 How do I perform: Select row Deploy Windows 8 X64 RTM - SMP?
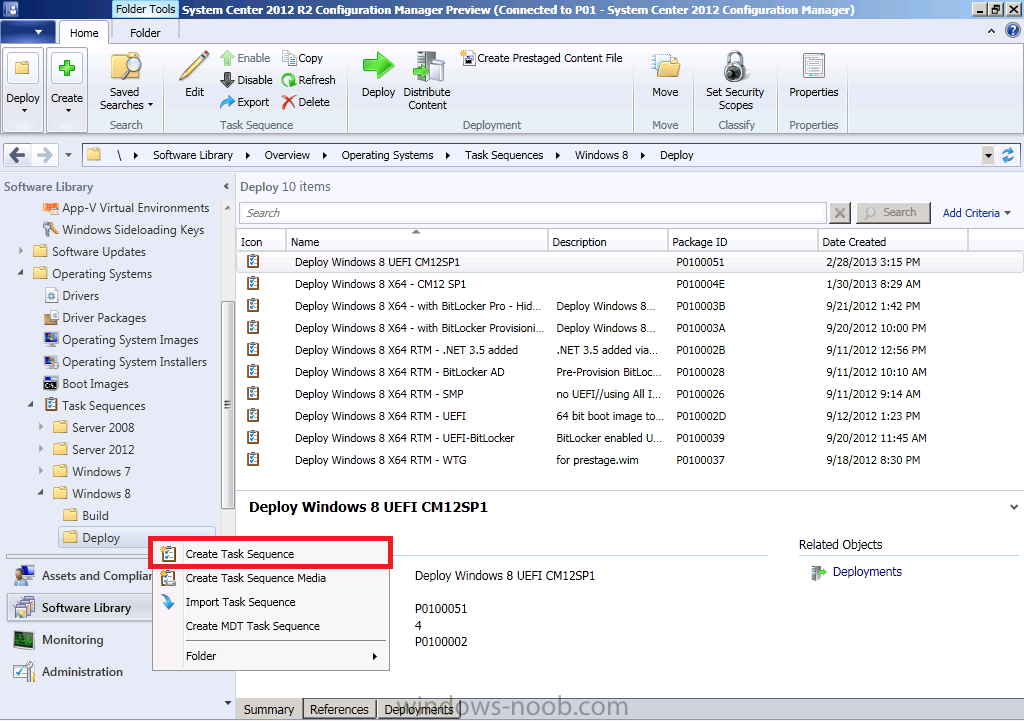pos(630,394)
